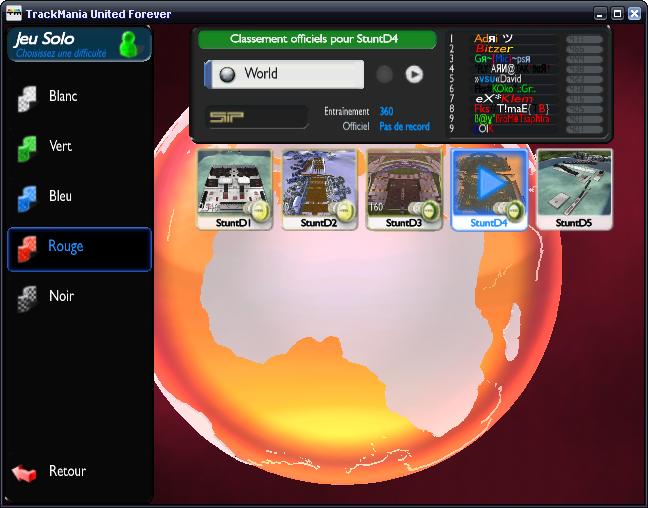Launch the highlighted StuntD4 track
Viewport: 648px width, 508px height.
(489, 184)
